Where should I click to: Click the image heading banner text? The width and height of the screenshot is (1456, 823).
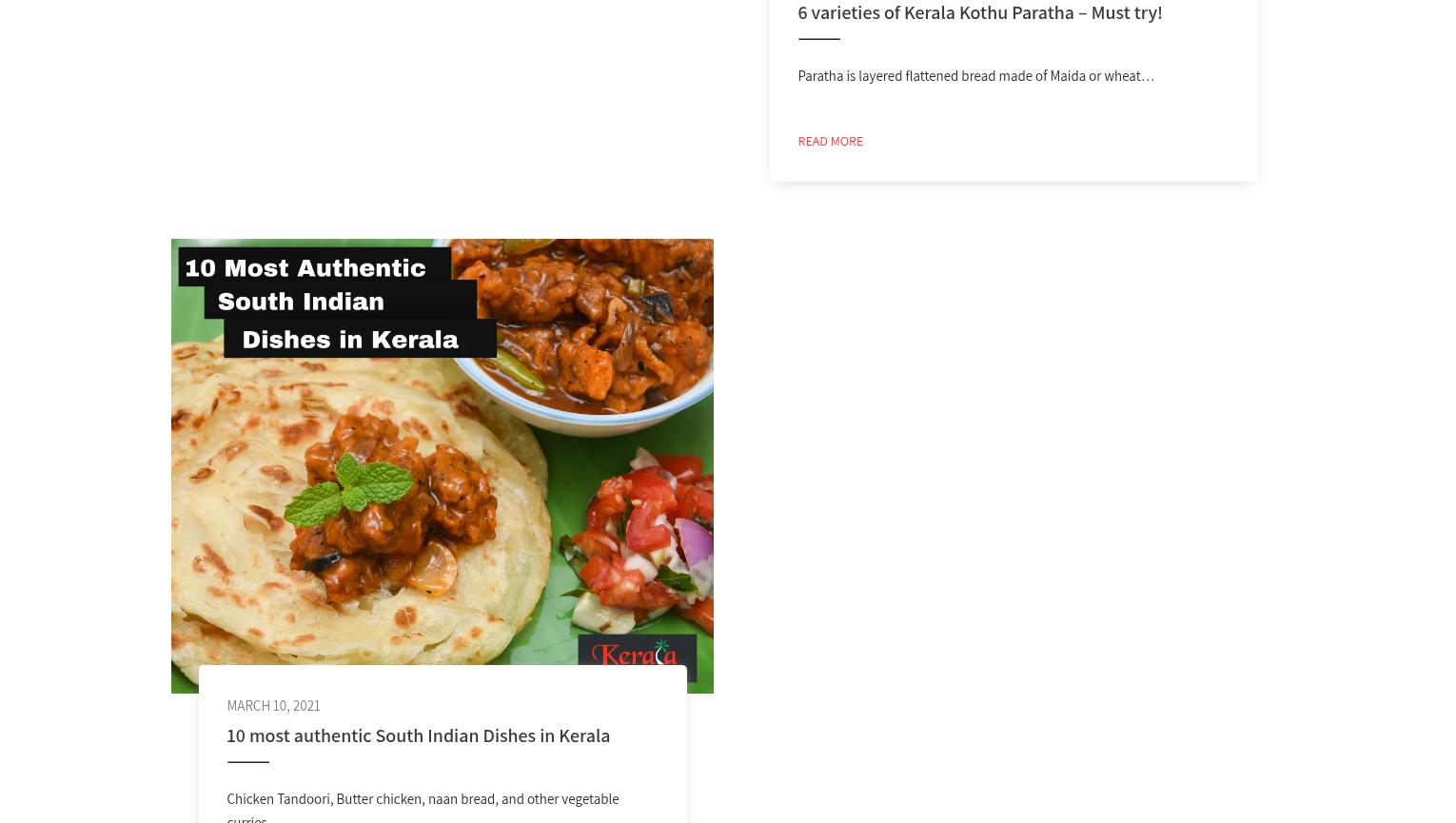coord(334,303)
